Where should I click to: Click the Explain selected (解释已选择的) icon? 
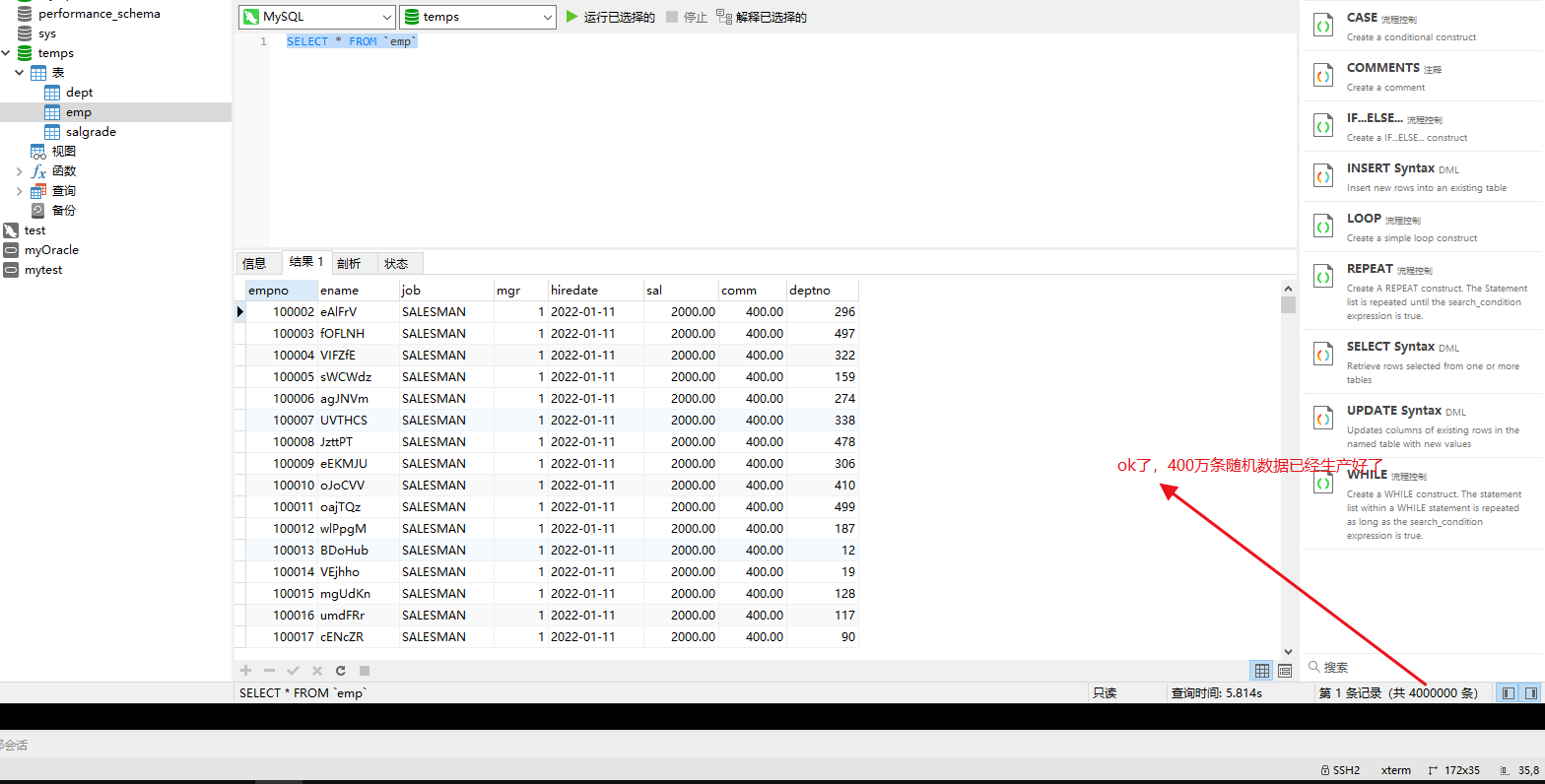tap(724, 17)
